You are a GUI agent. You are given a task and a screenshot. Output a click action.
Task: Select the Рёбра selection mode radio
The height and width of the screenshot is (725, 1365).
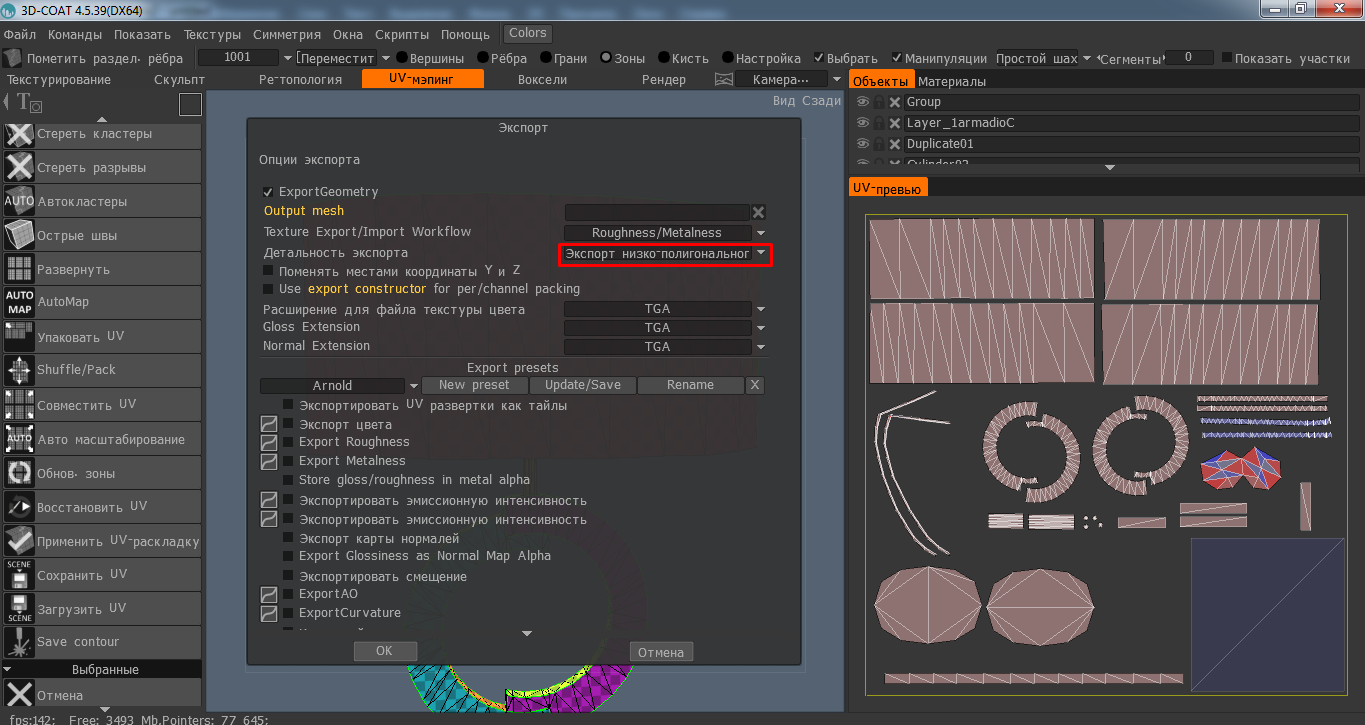pos(483,58)
